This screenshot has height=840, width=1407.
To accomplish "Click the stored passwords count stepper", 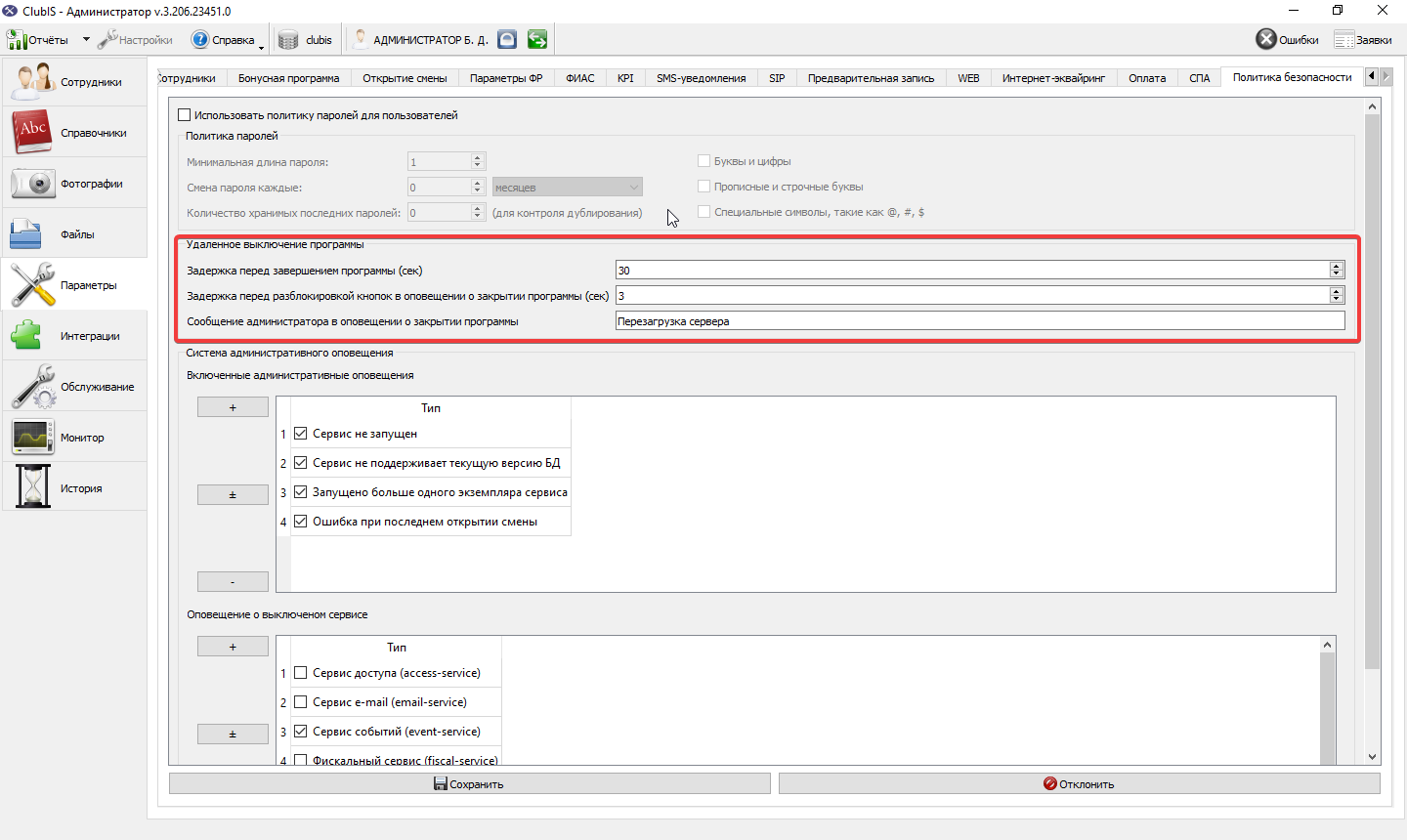I will (478, 213).
